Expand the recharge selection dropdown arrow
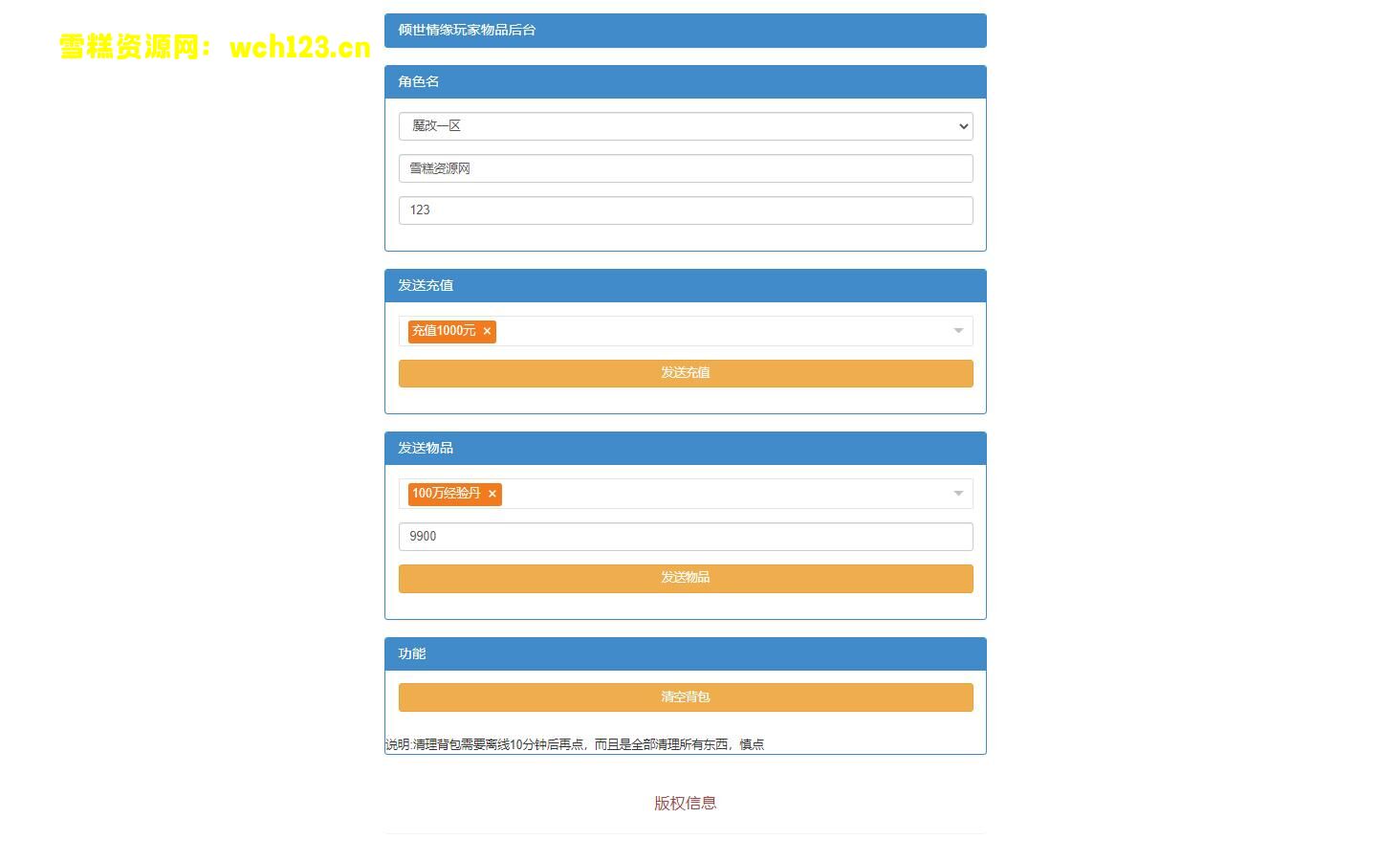The image size is (1400, 862). (958, 331)
